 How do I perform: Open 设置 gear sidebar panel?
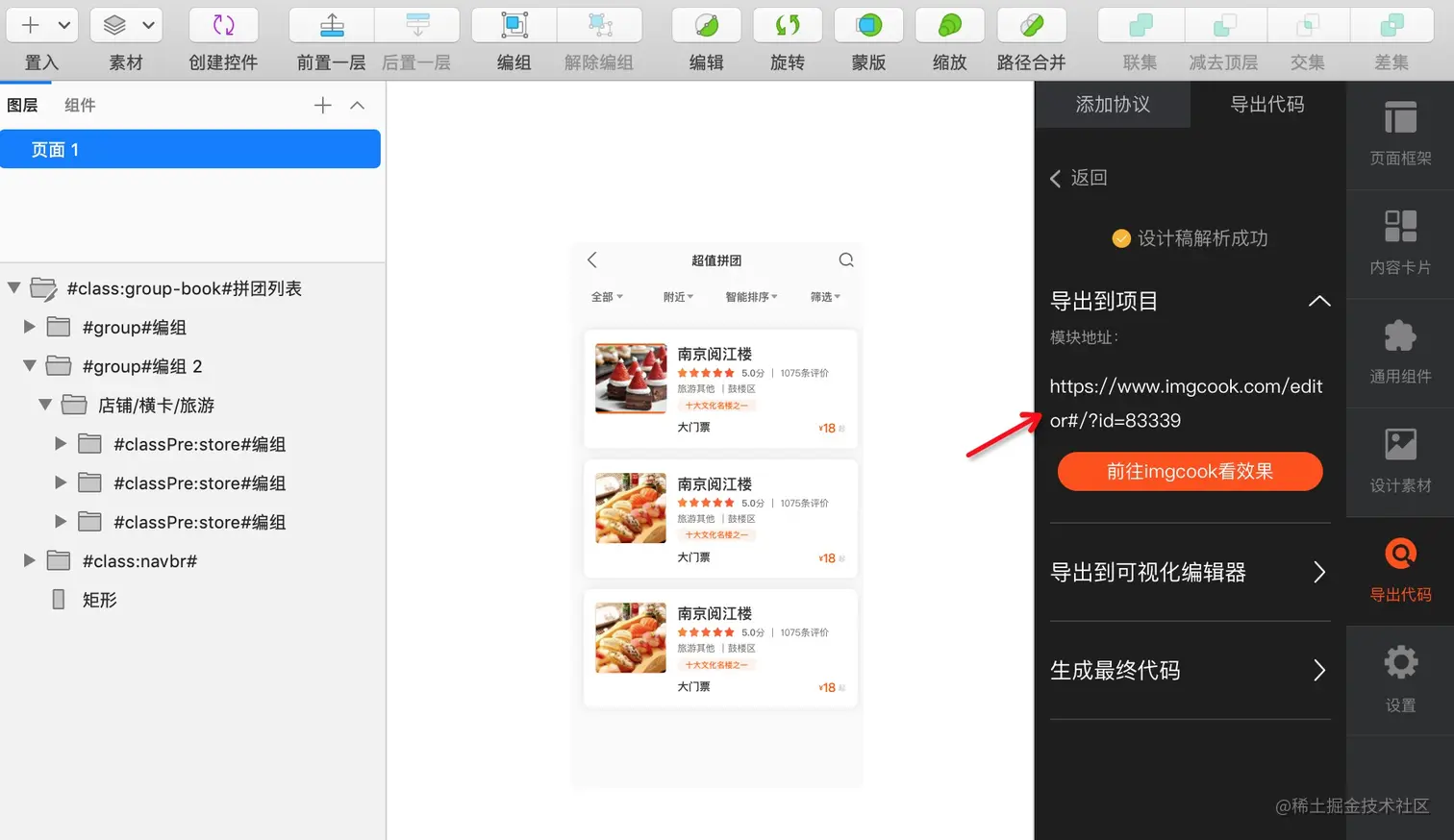point(1400,681)
